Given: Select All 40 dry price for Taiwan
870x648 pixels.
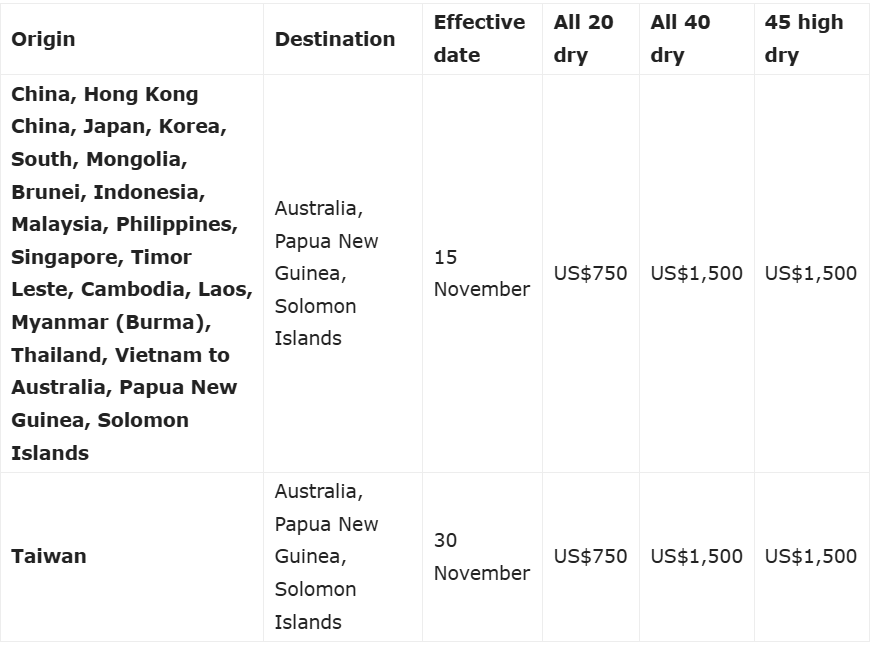Looking at the screenshot, I should click(x=696, y=556).
